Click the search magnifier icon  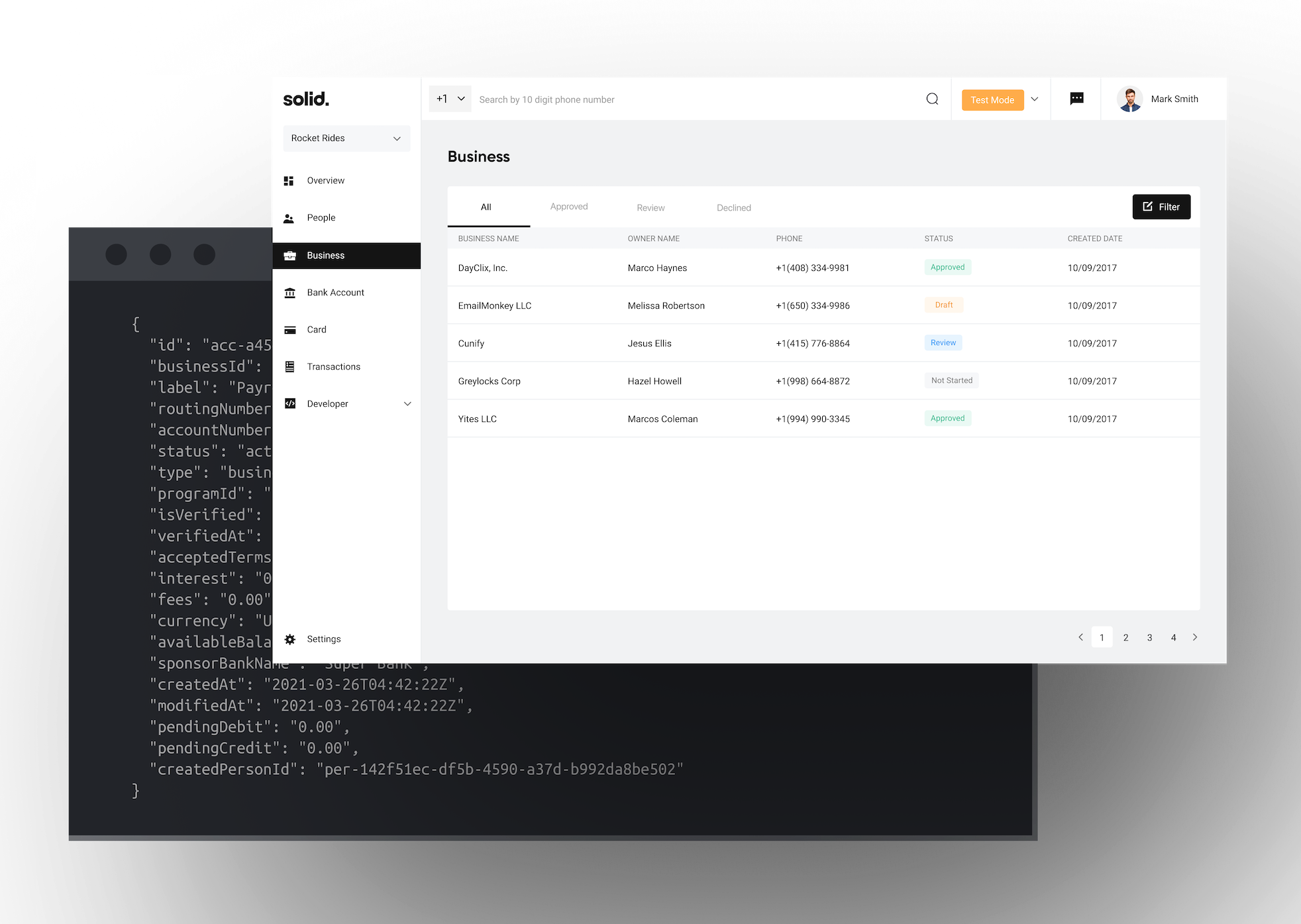pyautogui.click(x=932, y=99)
